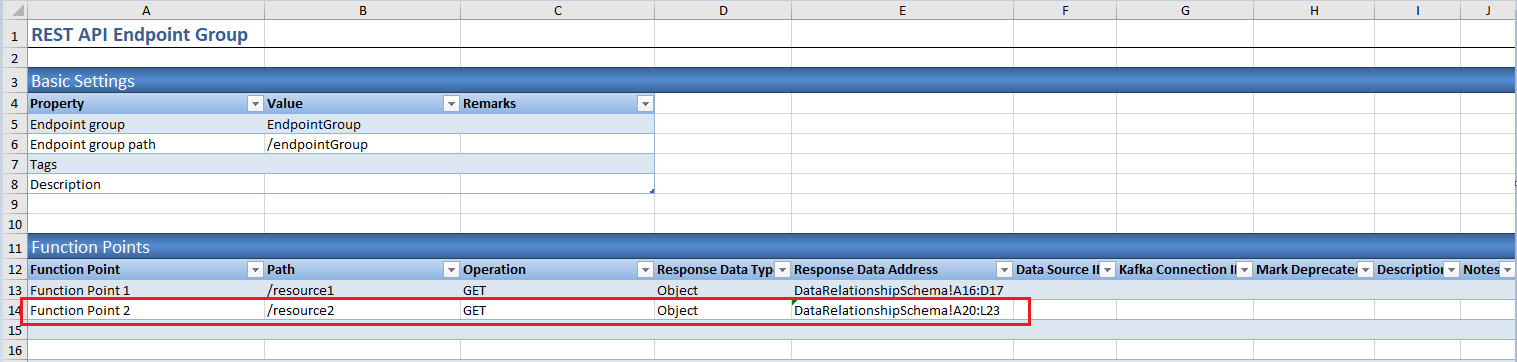1517x362 pixels.
Task: Select the GET operation cell for Function Point 2
Action: [x=557, y=310]
